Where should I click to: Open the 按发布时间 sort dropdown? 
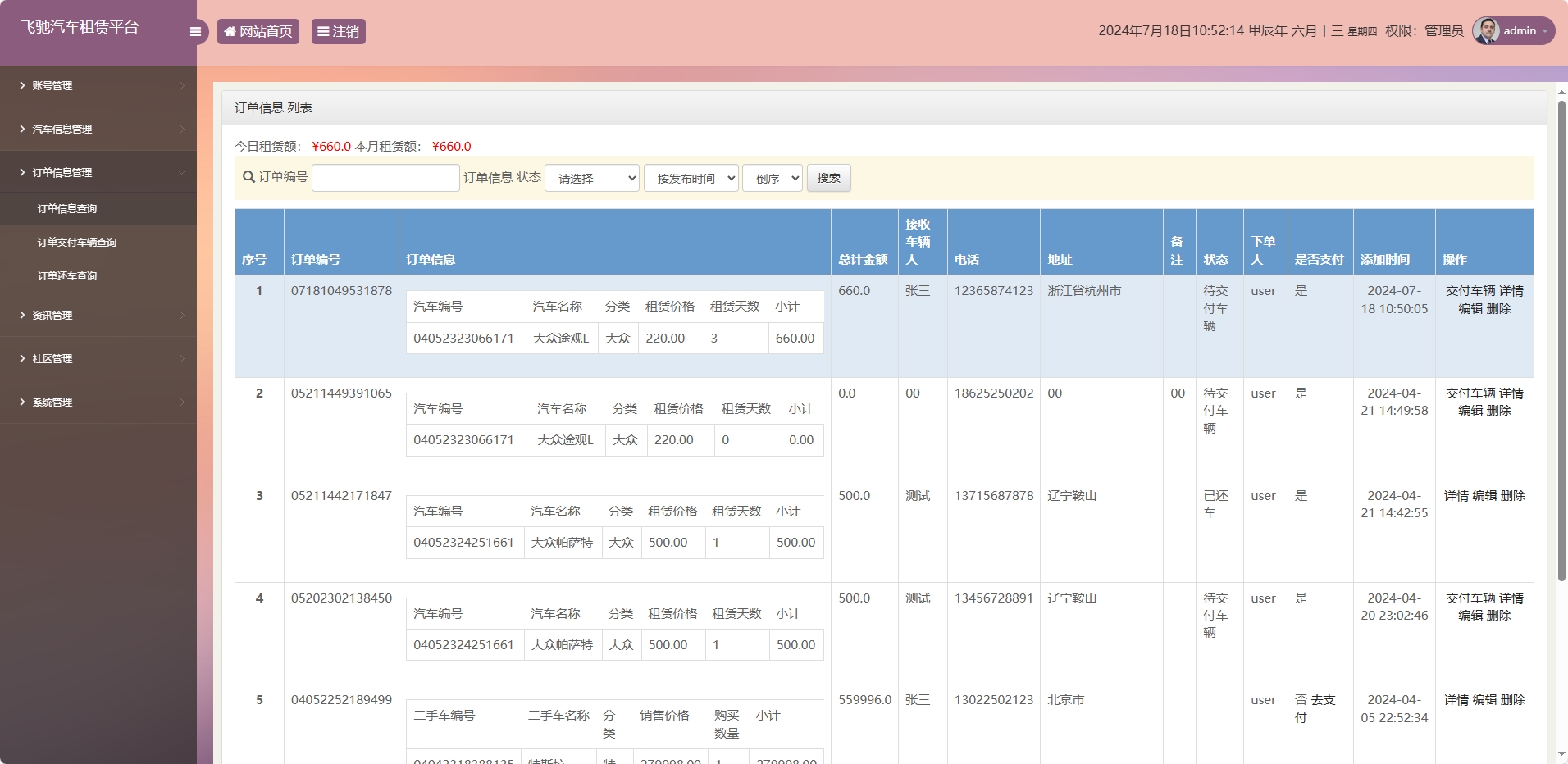pyautogui.click(x=691, y=177)
